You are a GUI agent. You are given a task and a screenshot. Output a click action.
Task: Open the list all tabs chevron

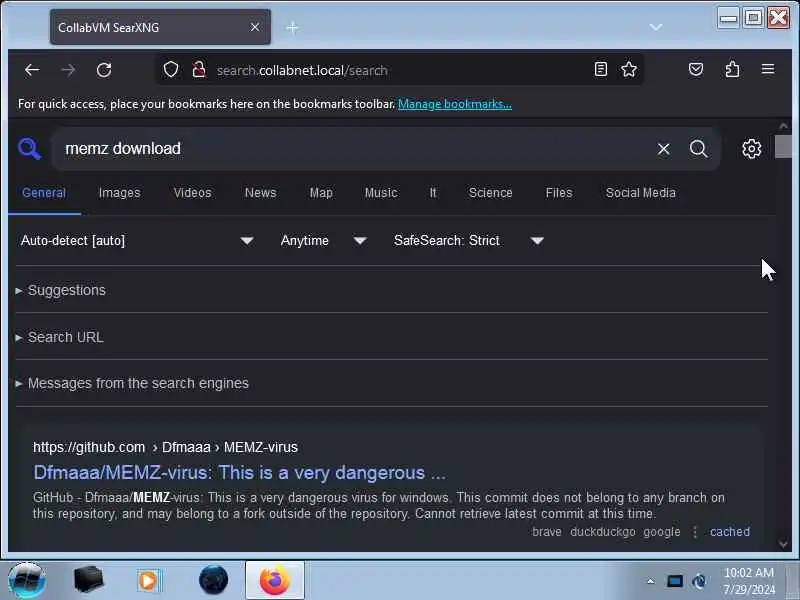point(656,27)
